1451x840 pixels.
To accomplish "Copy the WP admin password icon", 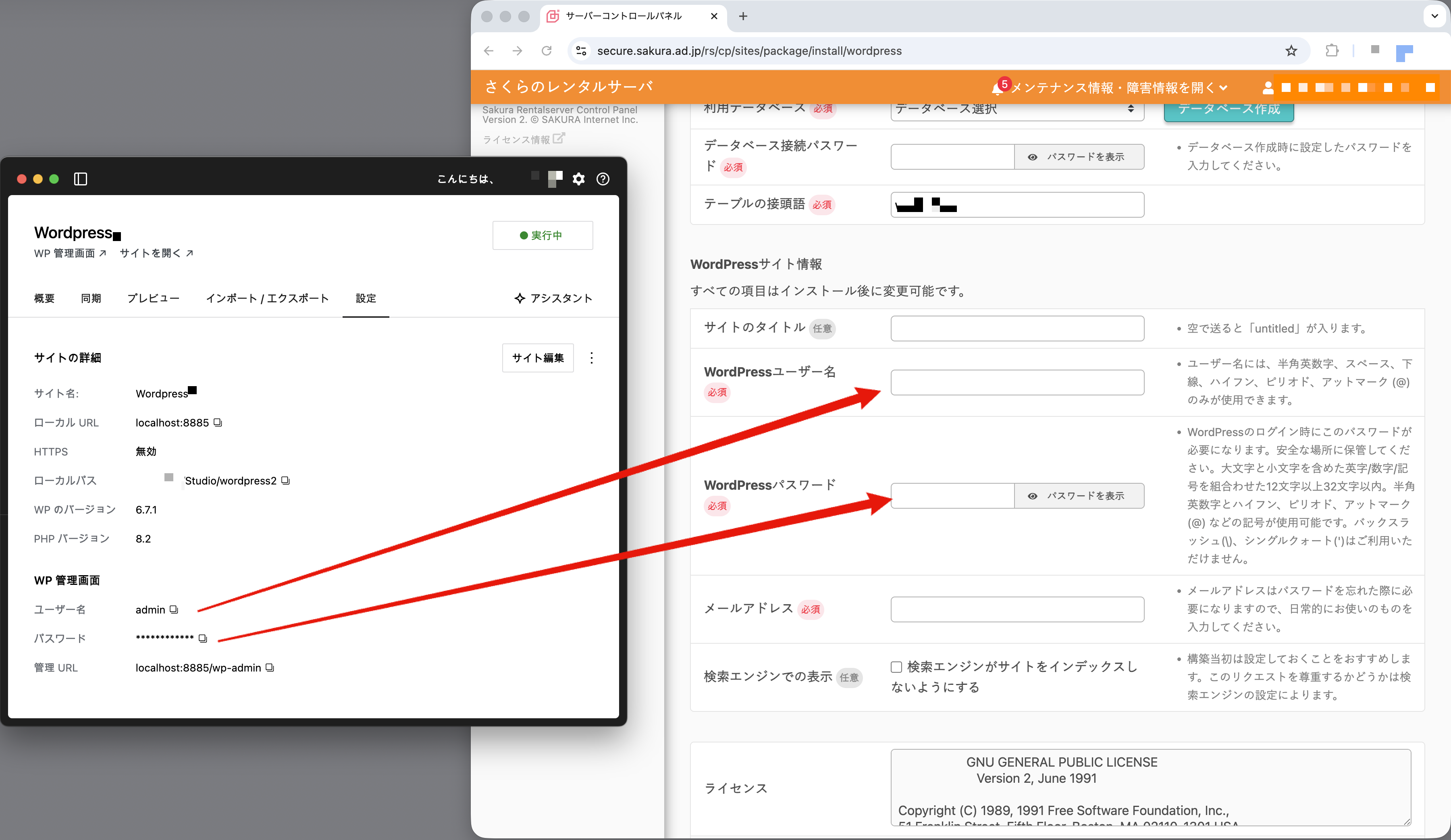I will 203,638.
